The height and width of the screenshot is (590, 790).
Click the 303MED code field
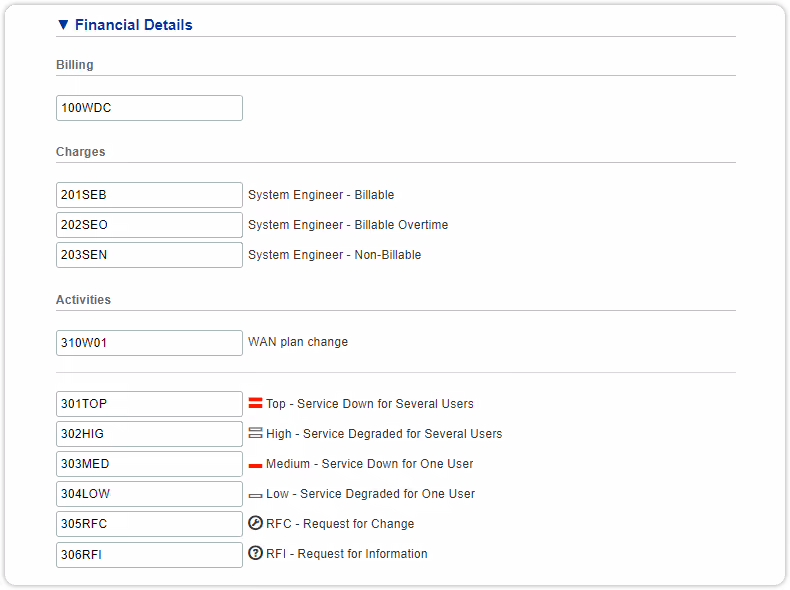point(149,464)
